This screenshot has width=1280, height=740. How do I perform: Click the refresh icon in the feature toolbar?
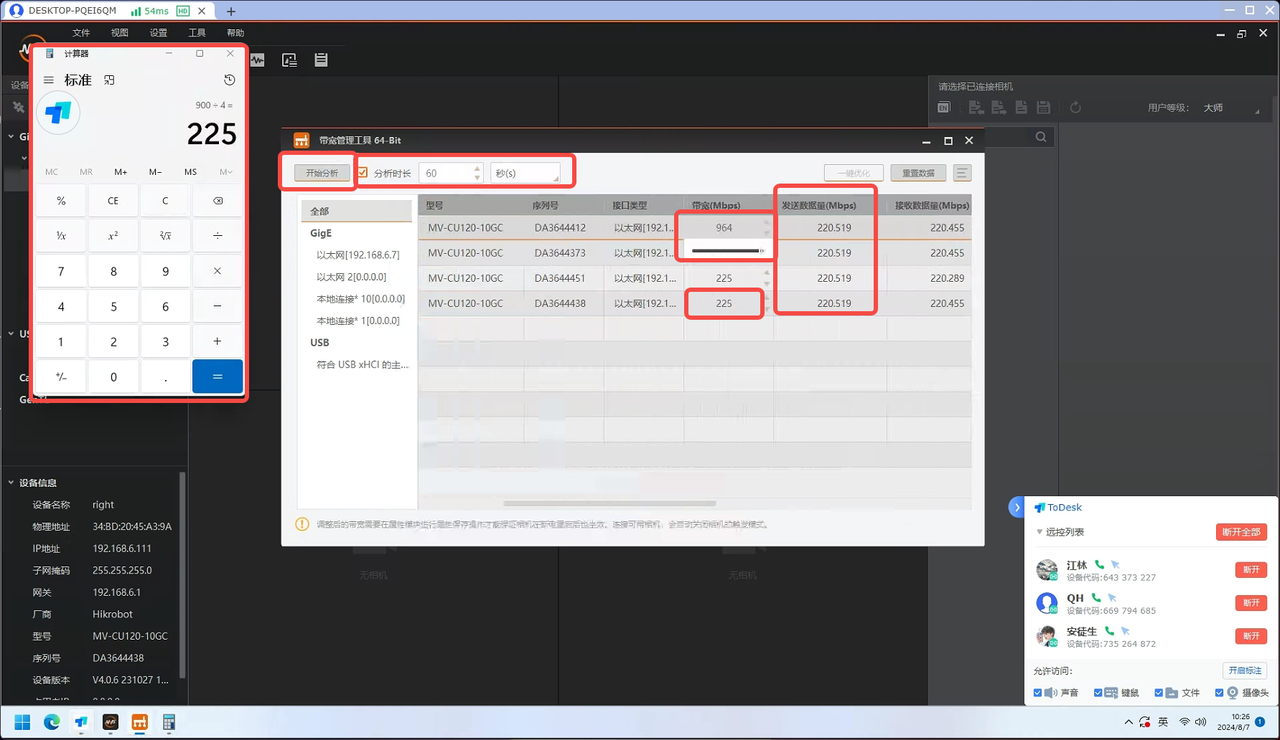pyautogui.click(x=1075, y=108)
